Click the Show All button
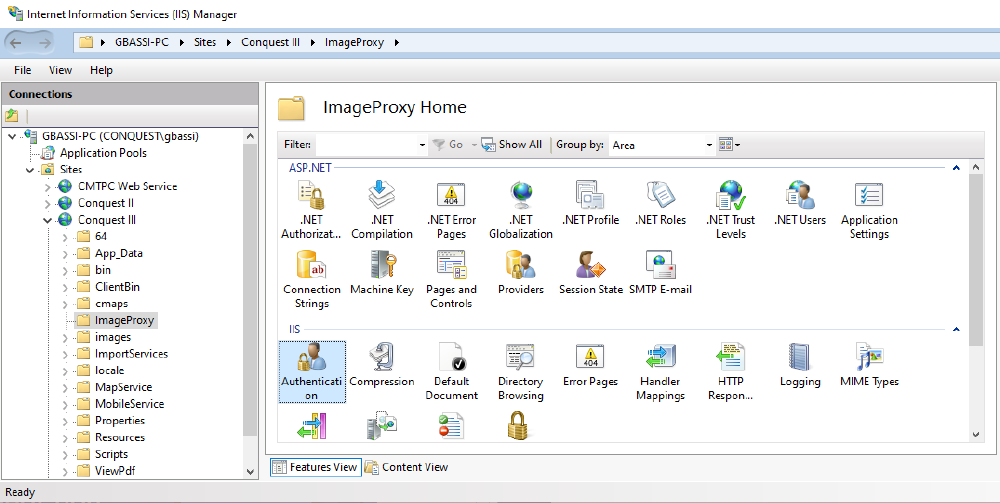 click(x=511, y=145)
